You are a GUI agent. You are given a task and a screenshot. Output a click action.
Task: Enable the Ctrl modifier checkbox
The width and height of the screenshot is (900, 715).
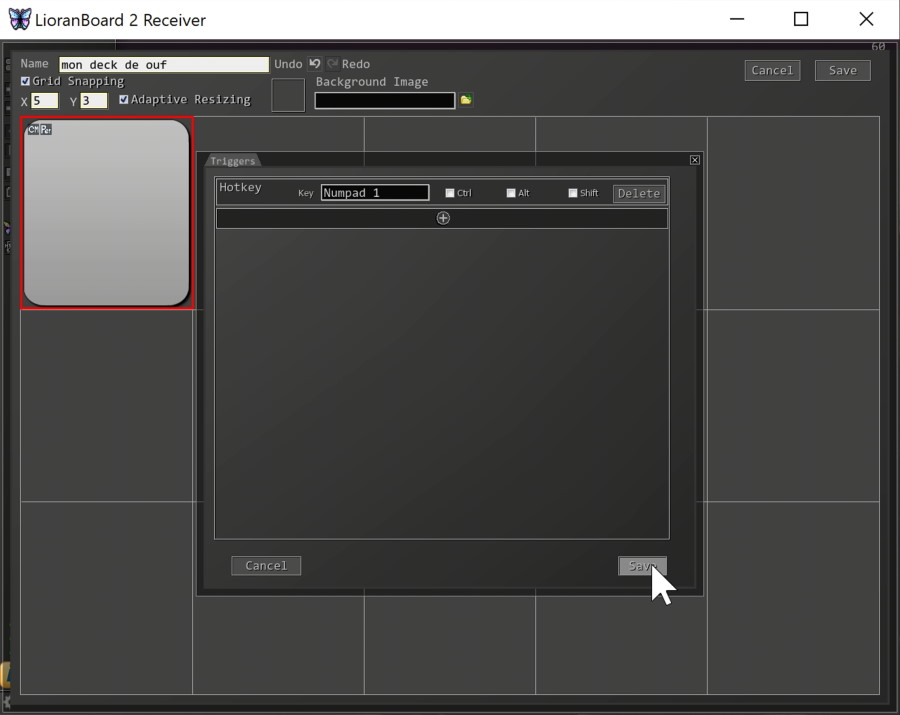(450, 193)
